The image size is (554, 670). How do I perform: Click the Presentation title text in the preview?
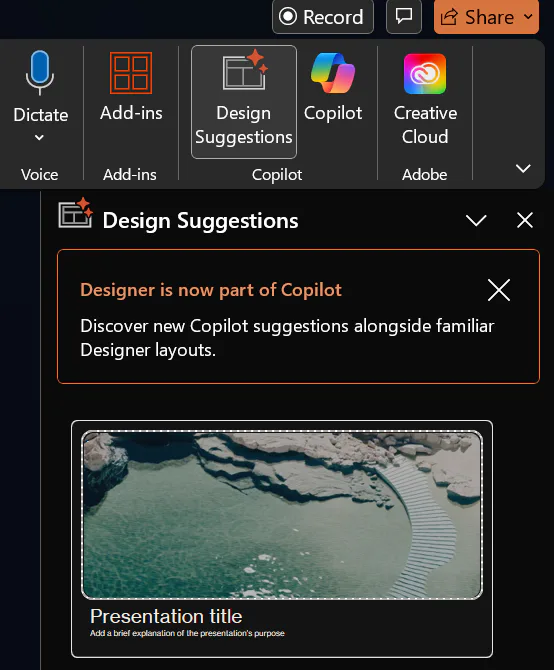(x=166, y=616)
